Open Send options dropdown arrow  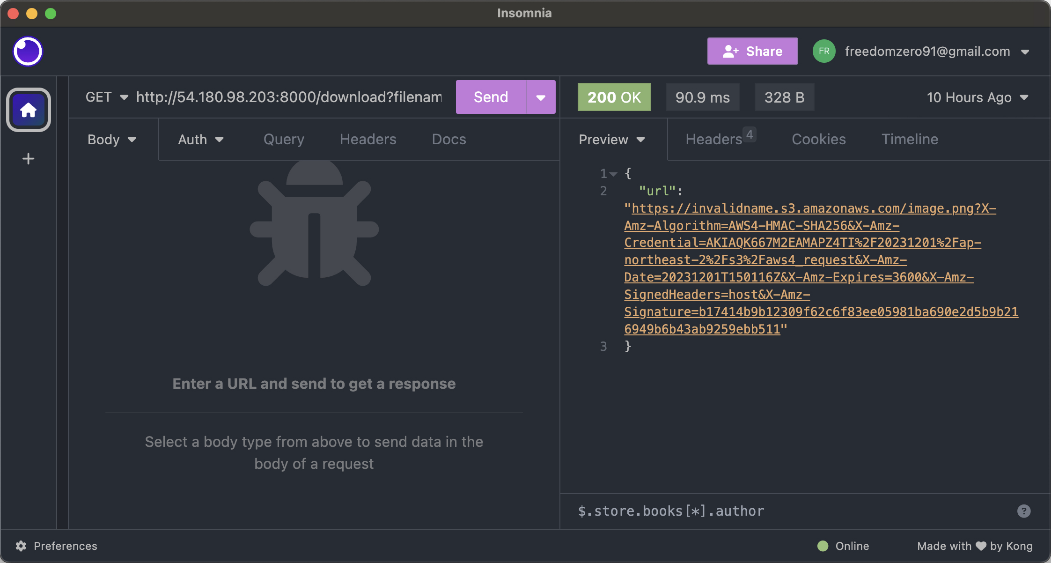tap(542, 97)
